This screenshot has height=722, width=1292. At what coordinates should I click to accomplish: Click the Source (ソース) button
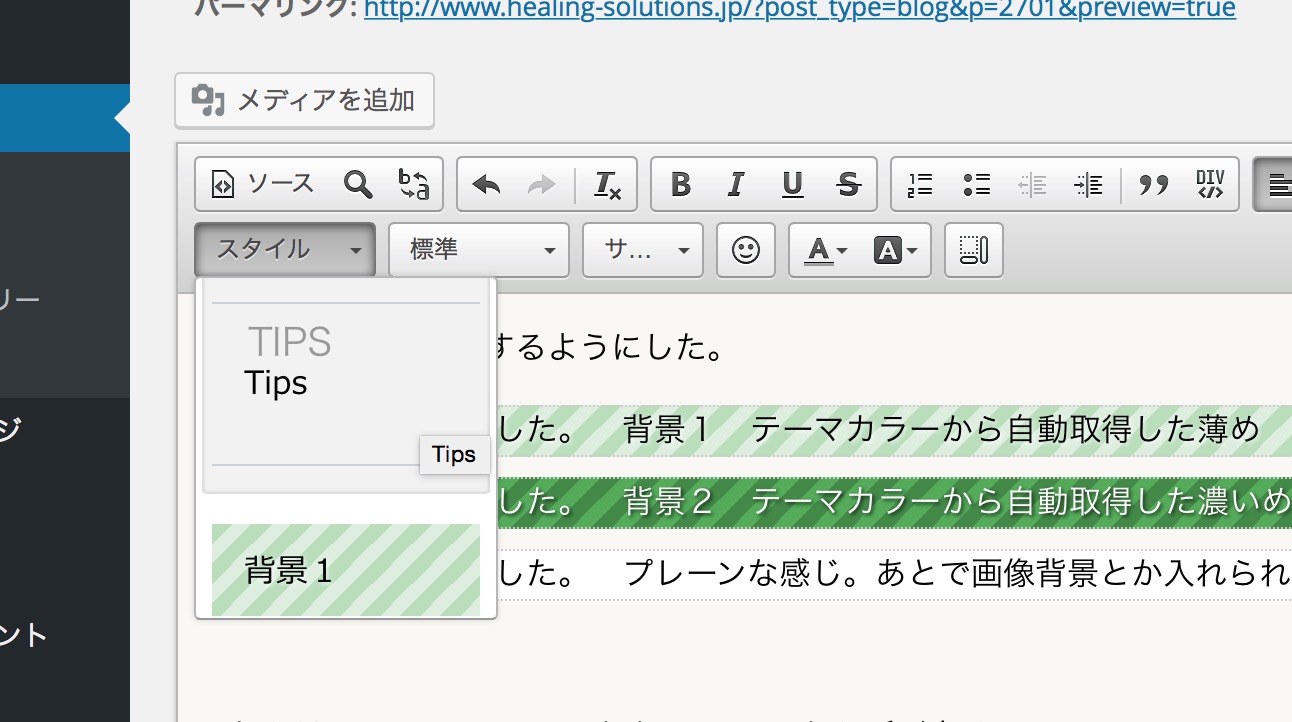[x=264, y=184]
